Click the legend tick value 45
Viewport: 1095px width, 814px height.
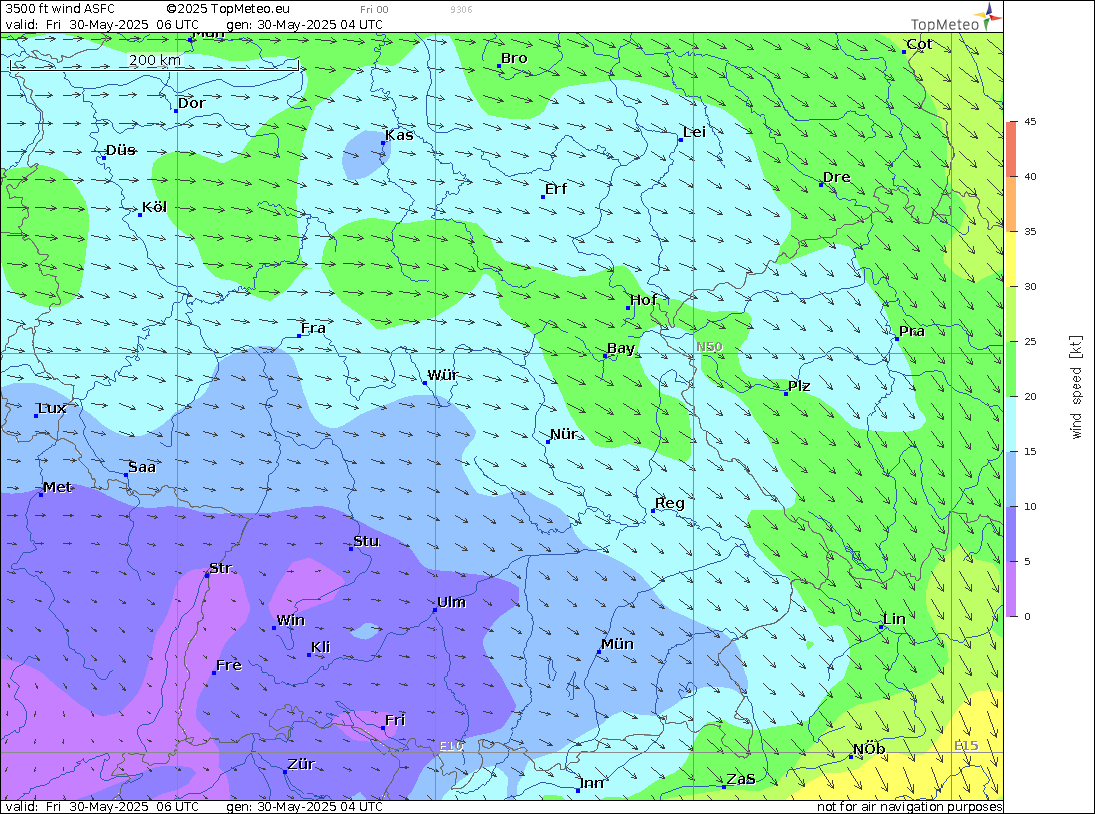(1030, 121)
